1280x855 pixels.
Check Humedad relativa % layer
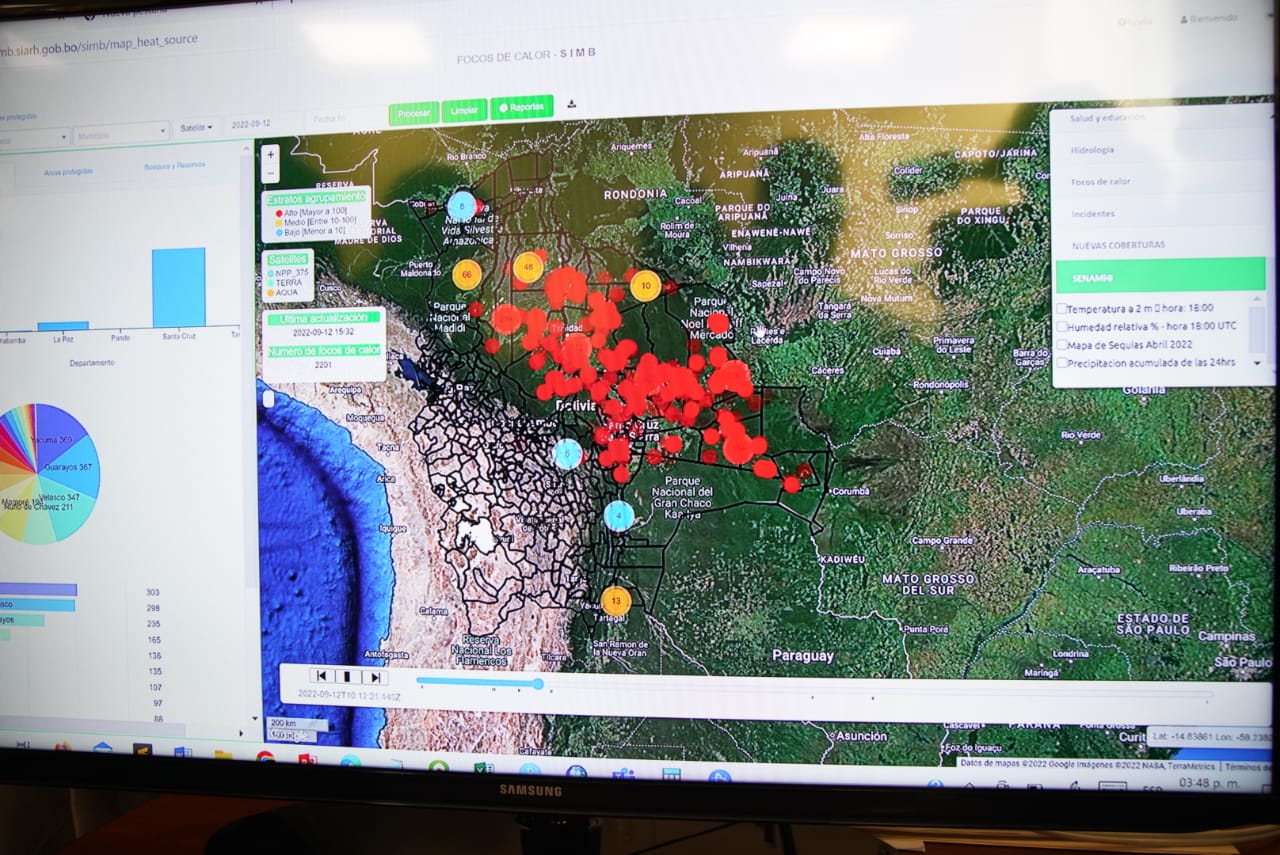1062,327
